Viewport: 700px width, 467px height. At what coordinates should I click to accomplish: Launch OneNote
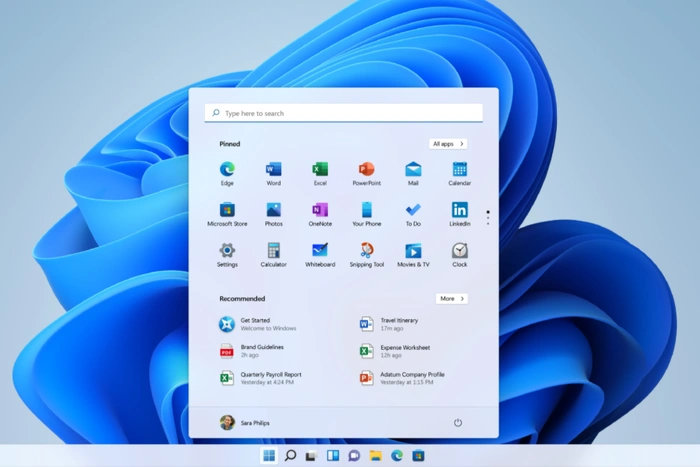[320, 214]
